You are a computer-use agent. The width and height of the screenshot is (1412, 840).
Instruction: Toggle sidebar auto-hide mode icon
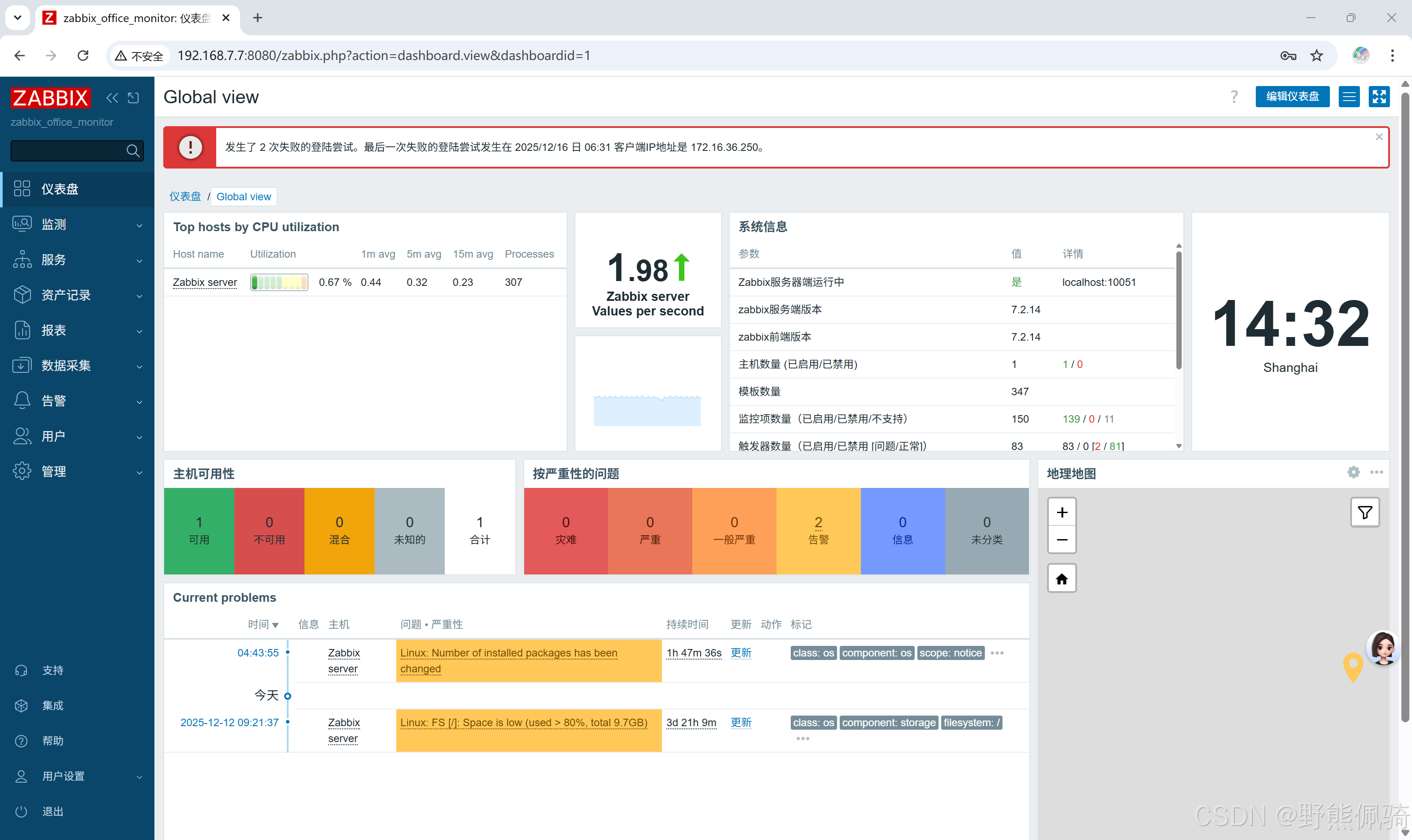(134, 98)
